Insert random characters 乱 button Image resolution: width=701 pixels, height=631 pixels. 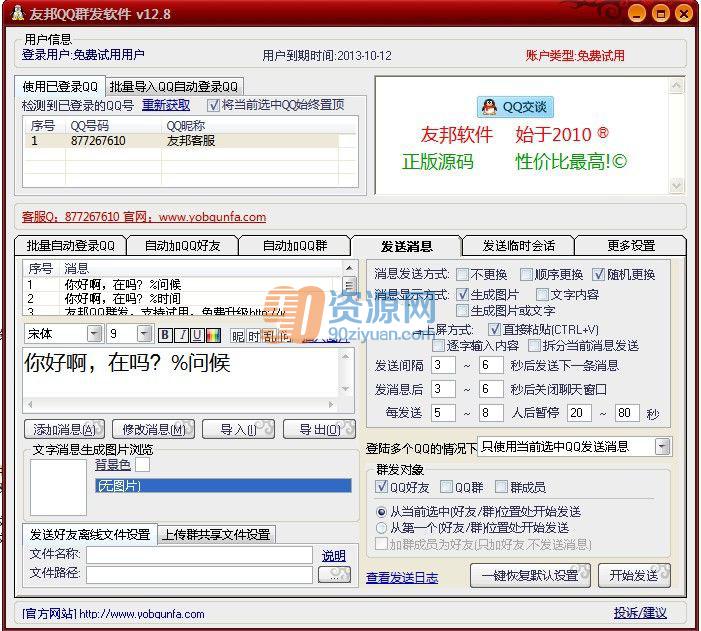click(269, 335)
